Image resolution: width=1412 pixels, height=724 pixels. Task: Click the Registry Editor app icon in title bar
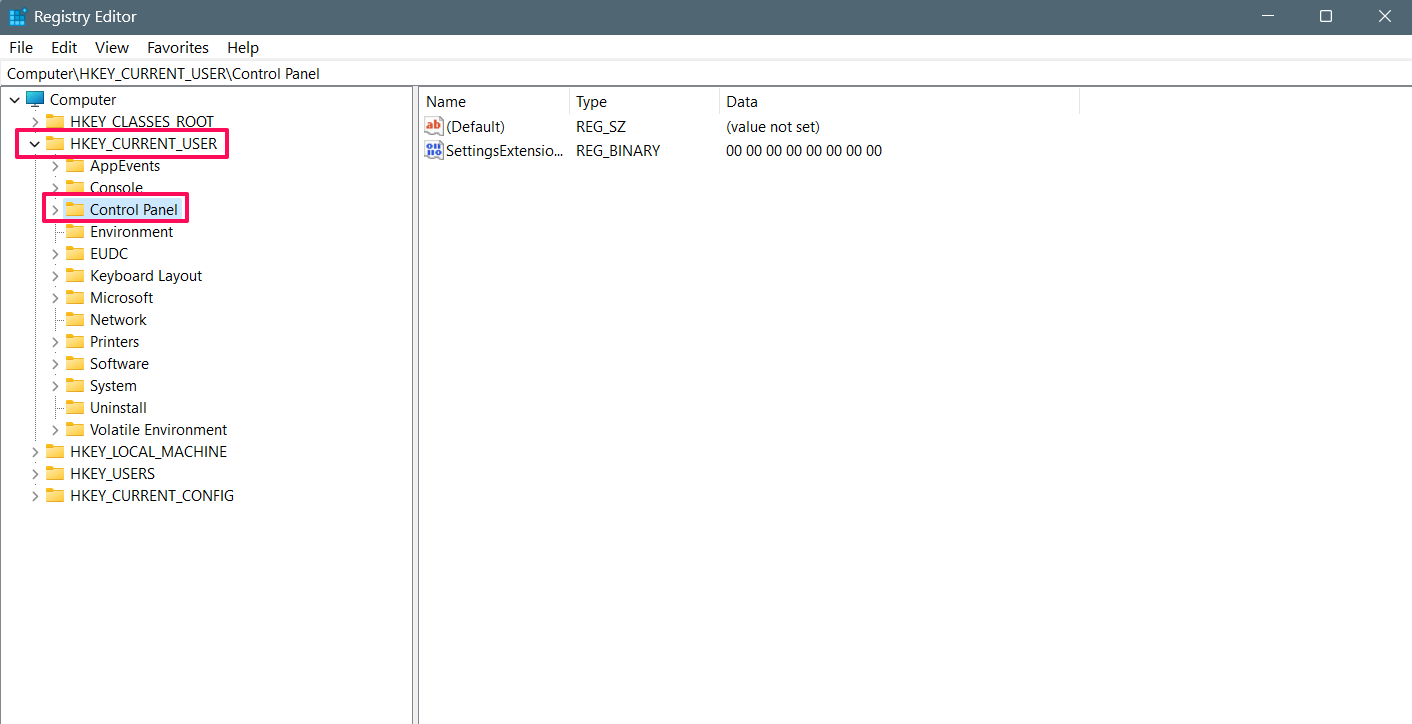[17, 17]
